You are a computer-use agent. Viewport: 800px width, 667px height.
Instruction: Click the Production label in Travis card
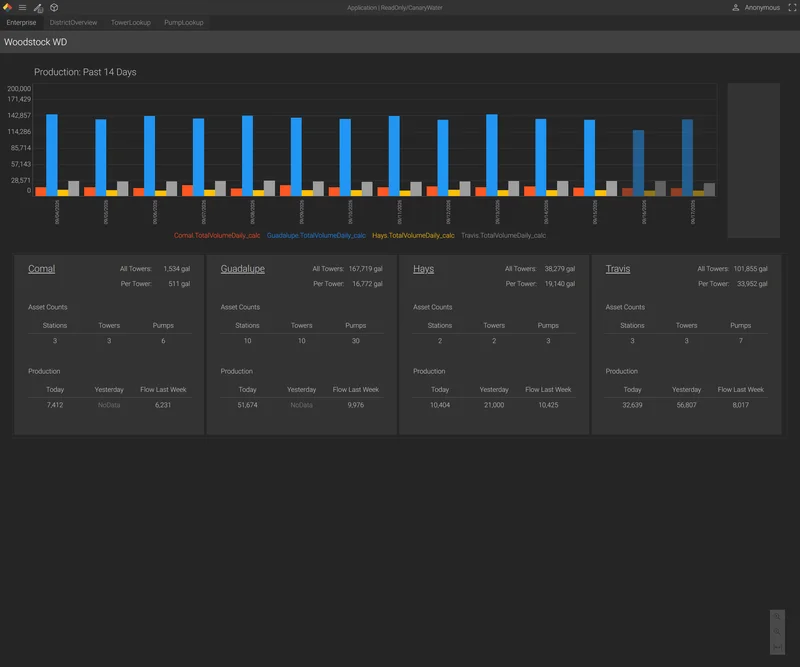tap(621, 372)
